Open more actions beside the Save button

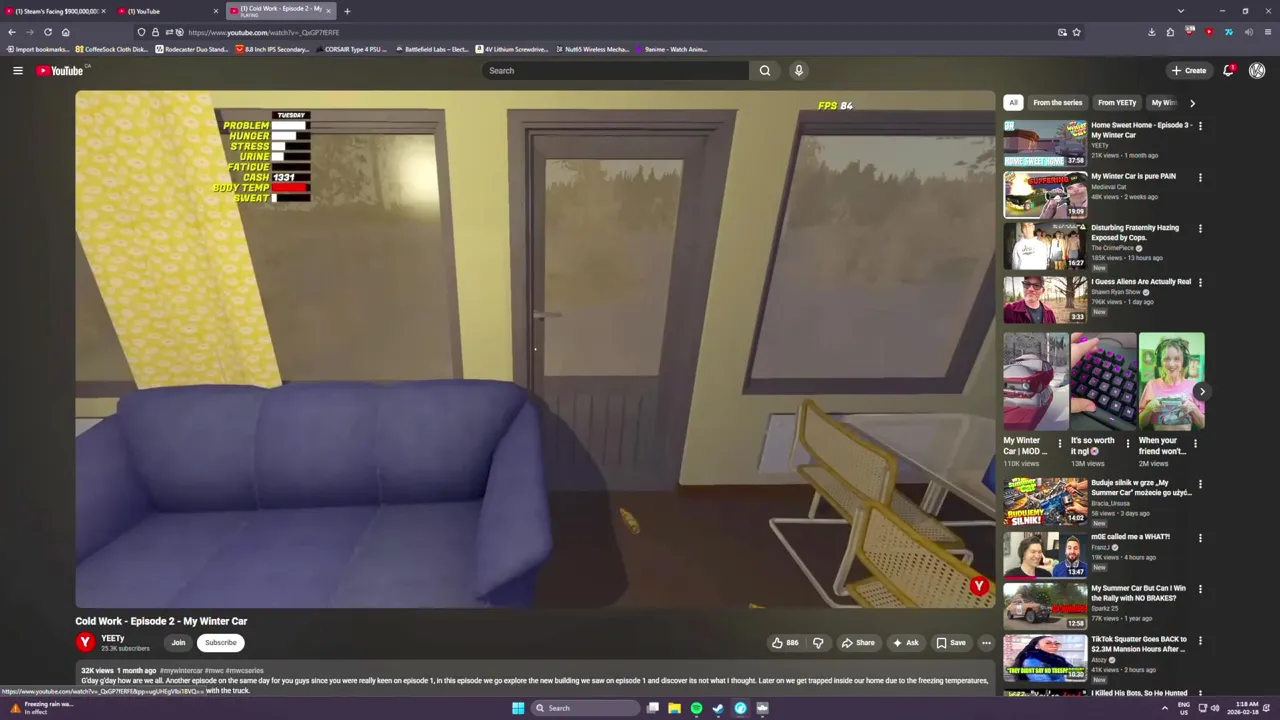point(986,643)
